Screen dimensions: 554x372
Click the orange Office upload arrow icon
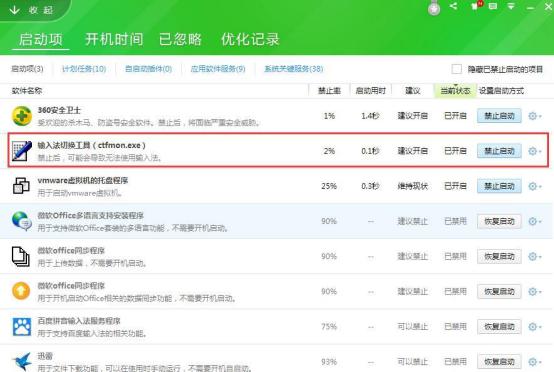[x=21, y=291]
